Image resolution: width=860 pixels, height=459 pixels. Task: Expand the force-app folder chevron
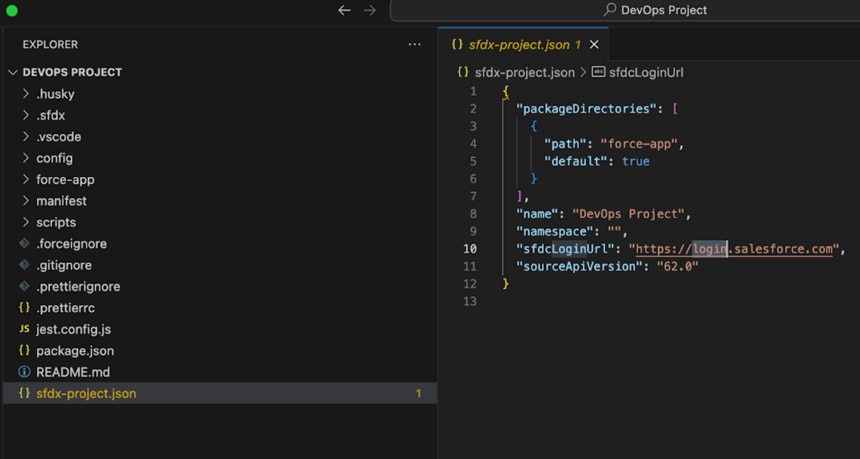pyautogui.click(x=26, y=179)
